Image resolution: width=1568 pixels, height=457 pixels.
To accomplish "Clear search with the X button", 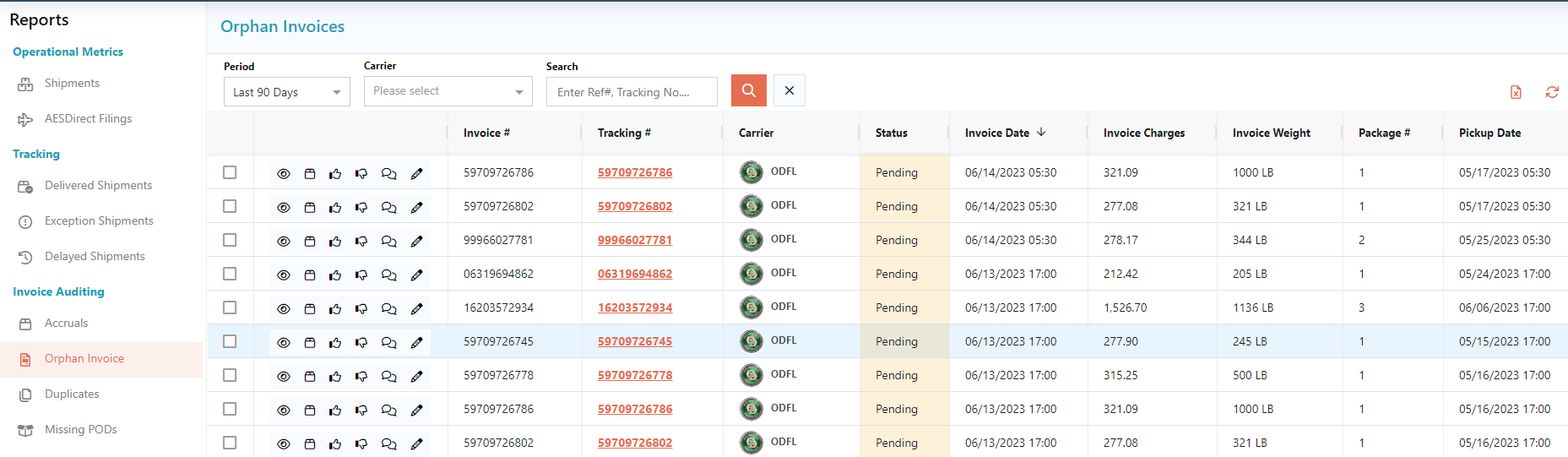I will pos(789,90).
